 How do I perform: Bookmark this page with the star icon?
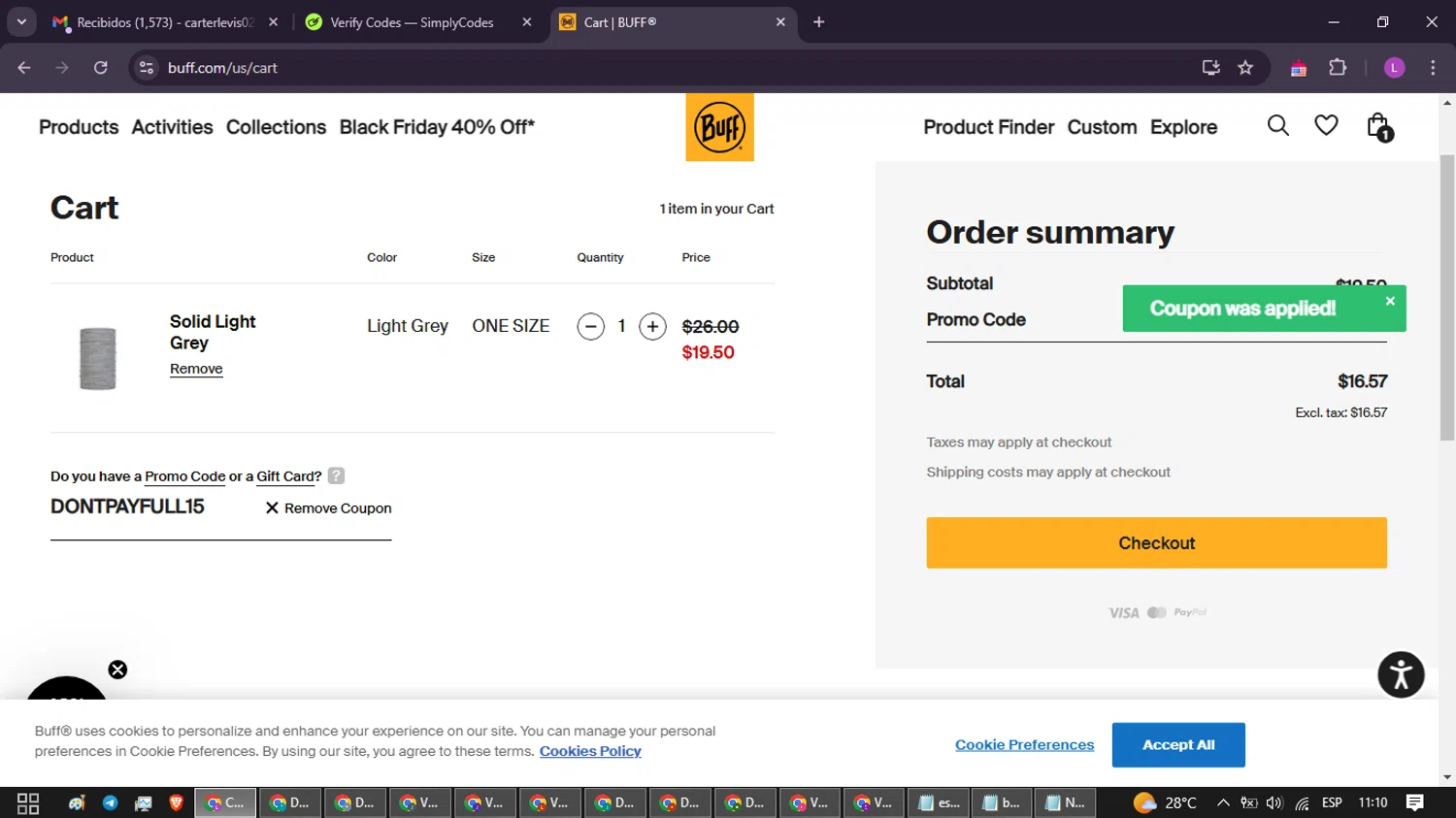point(1245,68)
